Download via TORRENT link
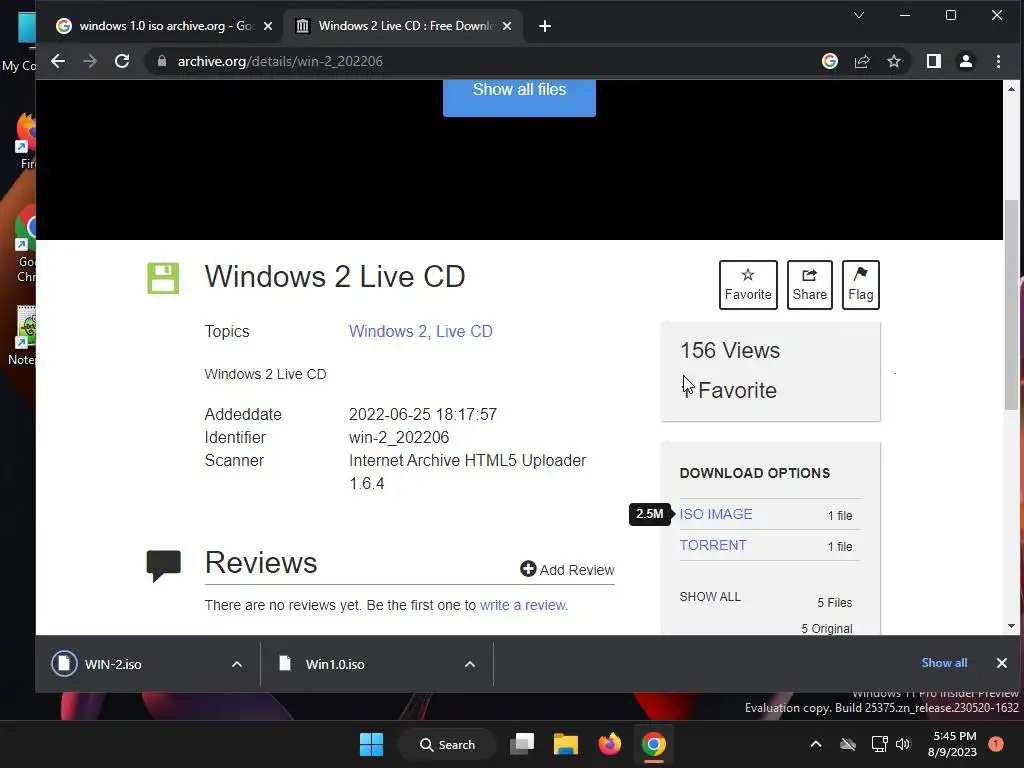Viewport: 1024px width, 768px height. coord(712,545)
